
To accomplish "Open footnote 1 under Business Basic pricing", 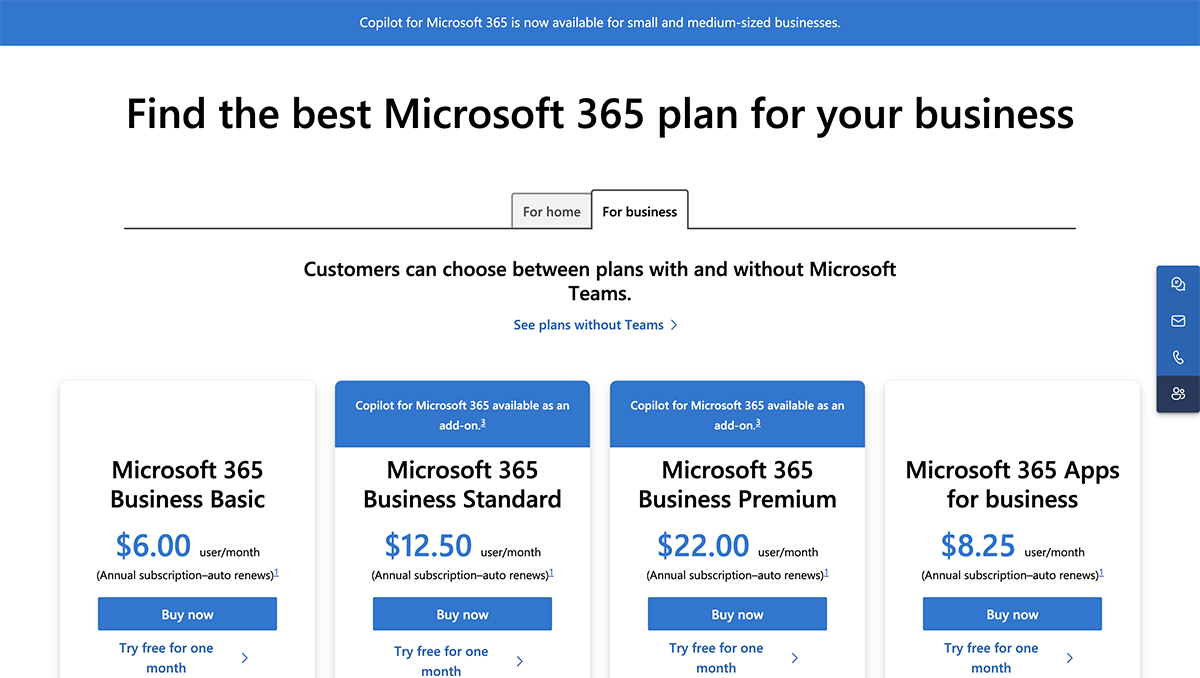I will click(278, 572).
